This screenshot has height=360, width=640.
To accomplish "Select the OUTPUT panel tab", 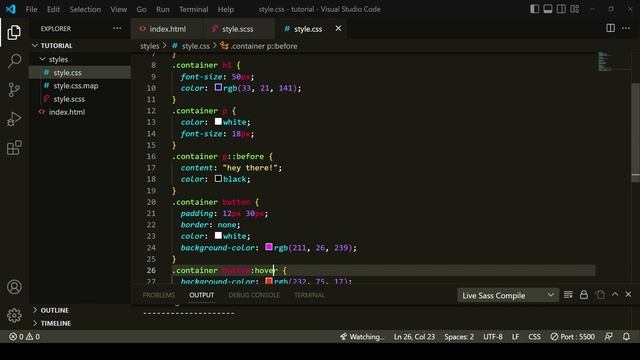I will tap(202, 295).
